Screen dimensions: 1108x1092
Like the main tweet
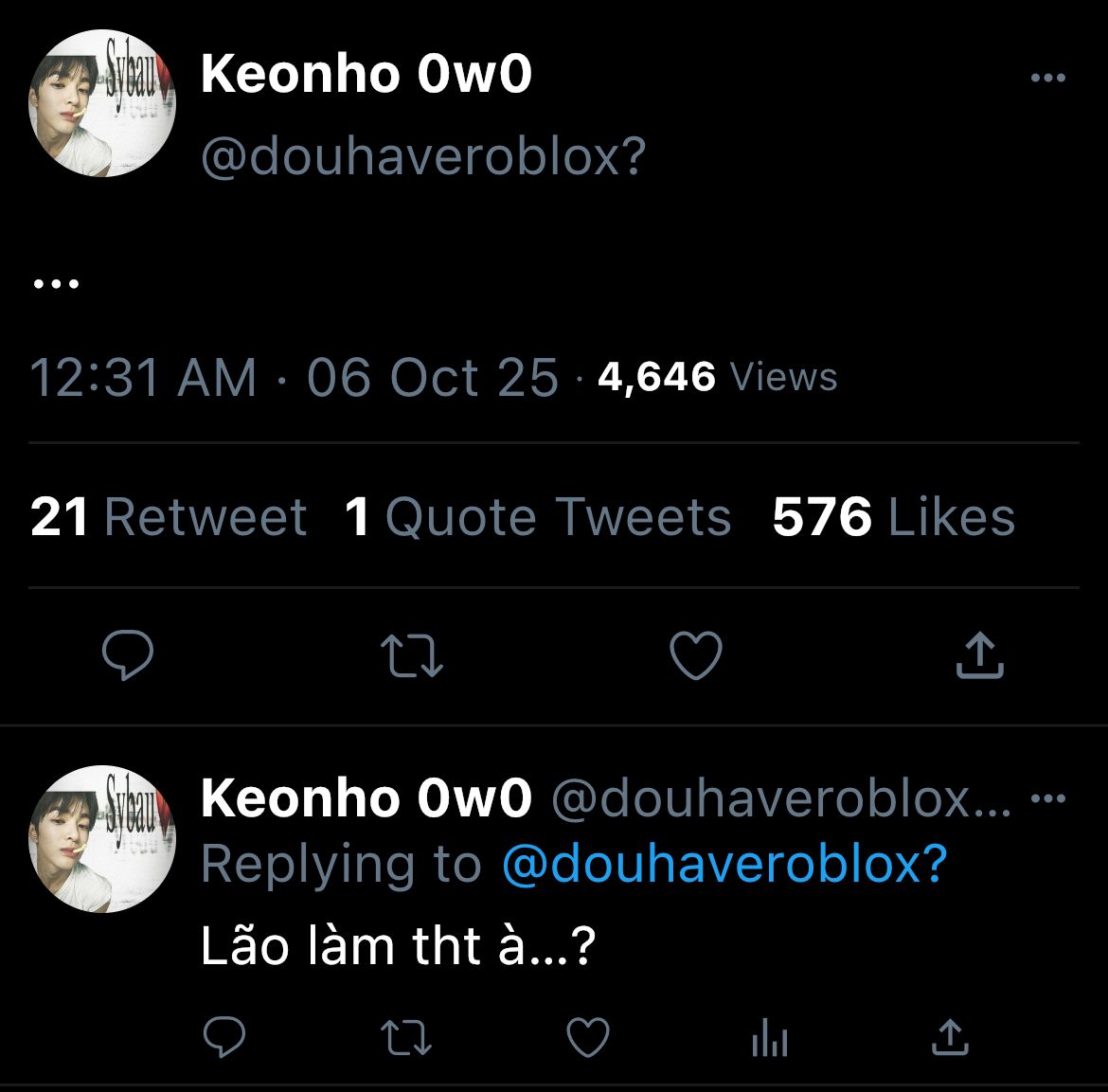(696, 656)
